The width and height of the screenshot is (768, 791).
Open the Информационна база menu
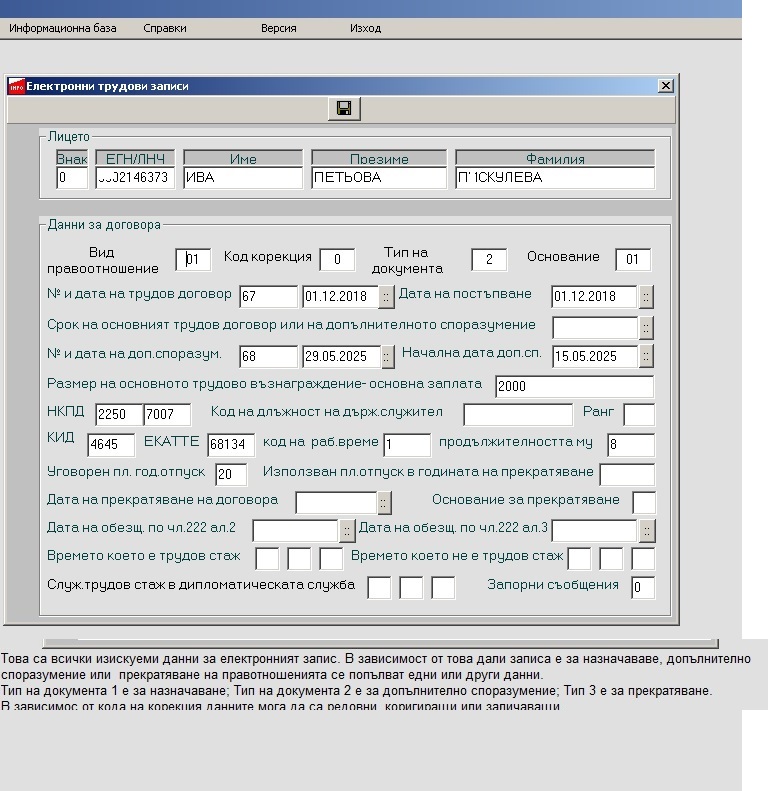[63, 28]
